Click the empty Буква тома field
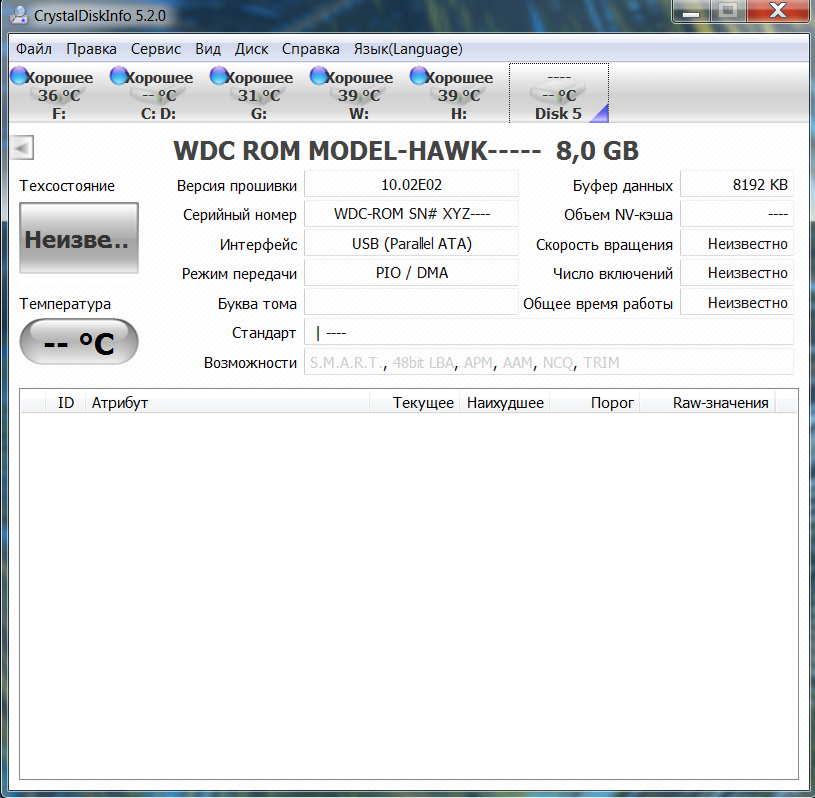 411,303
